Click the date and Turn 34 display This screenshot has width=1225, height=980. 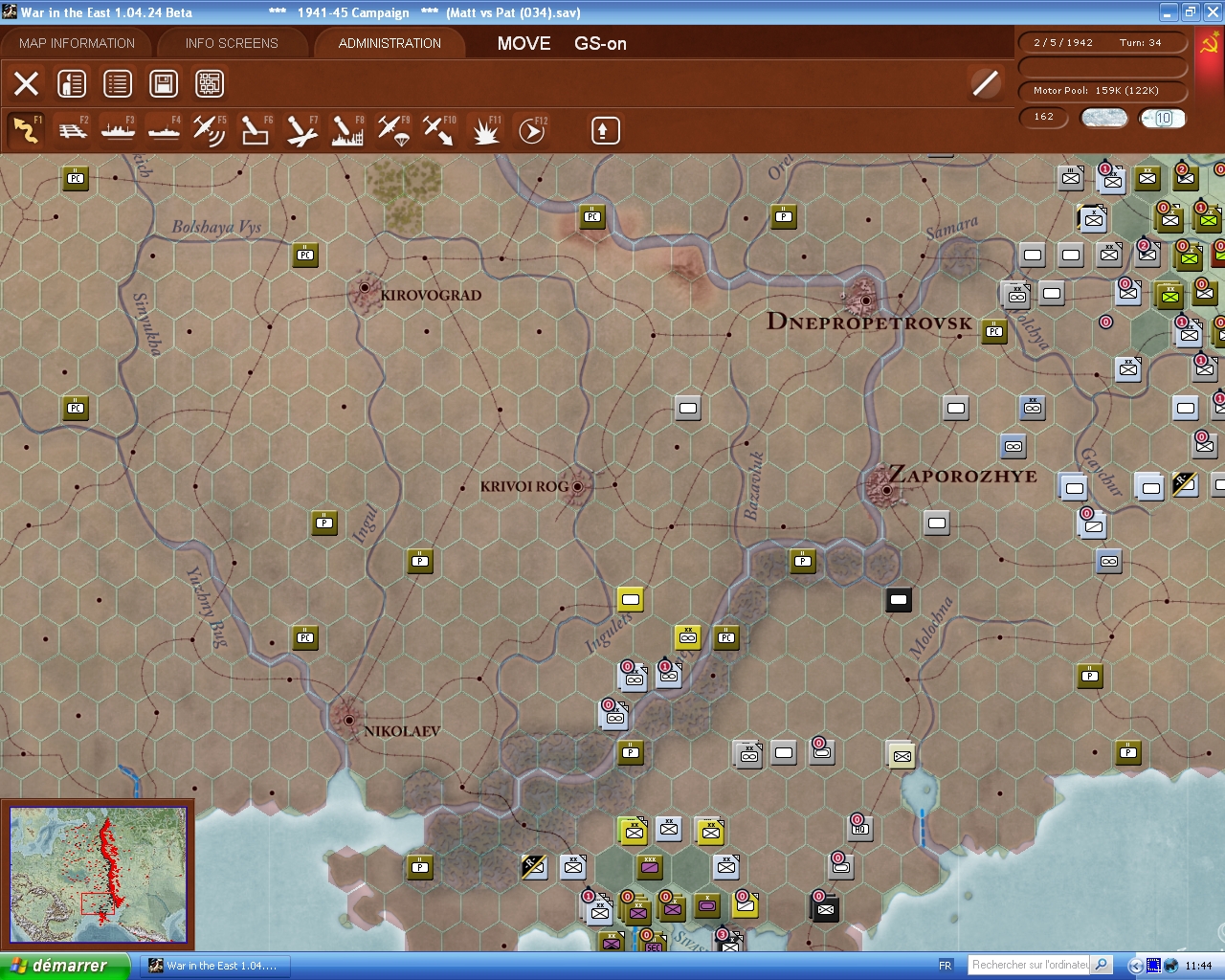(1102, 43)
